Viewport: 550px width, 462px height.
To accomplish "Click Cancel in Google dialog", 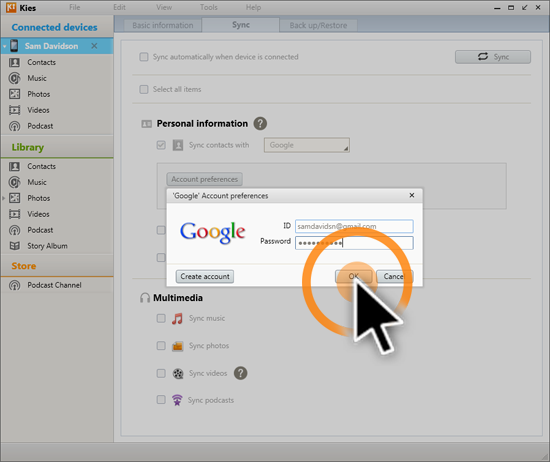I will [x=395, y=276].
